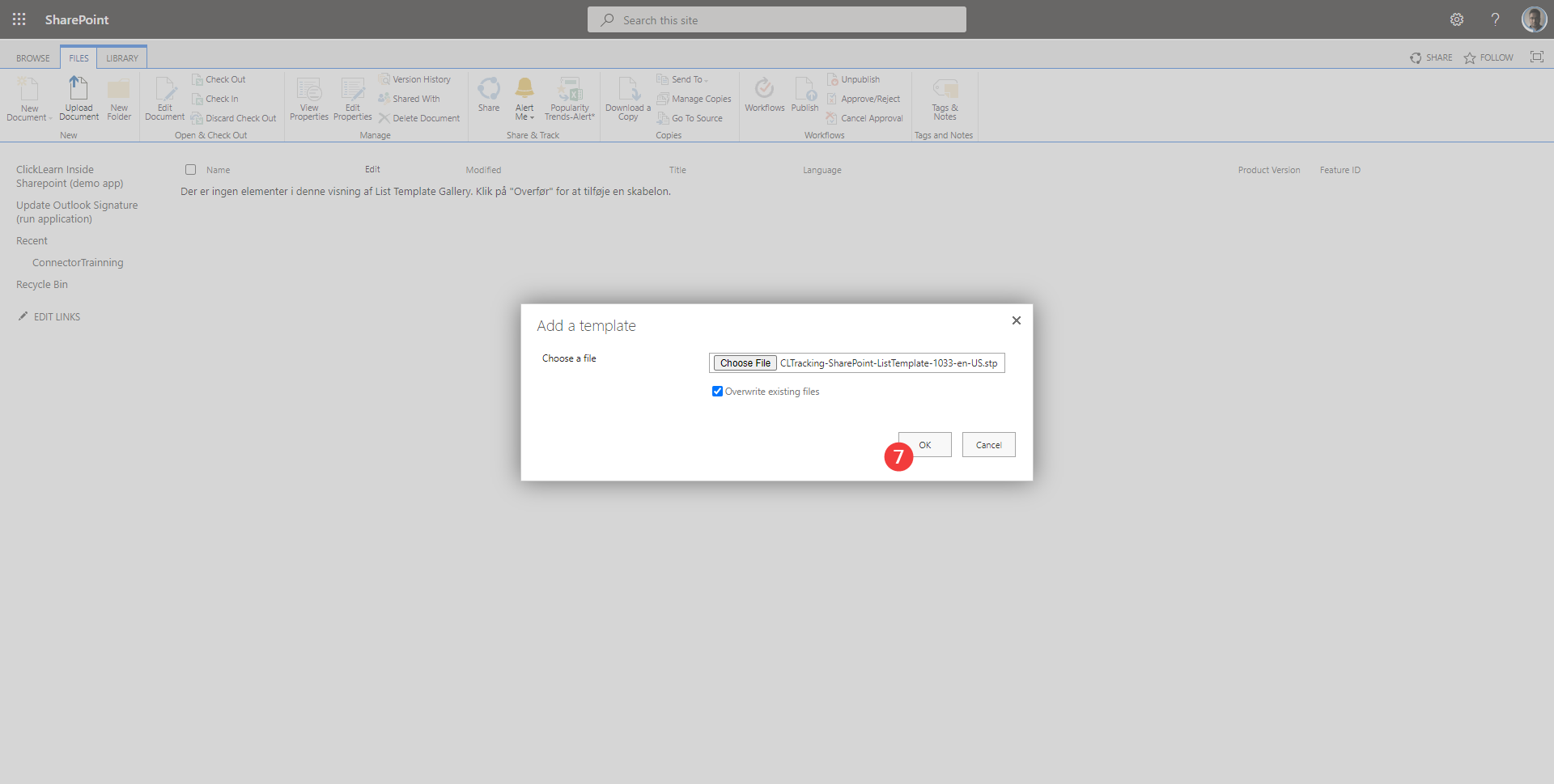The width and height of the screenshot is (1554, 784).
Task: Click Delete Document in the ribbon
Action: click(419, 118)
